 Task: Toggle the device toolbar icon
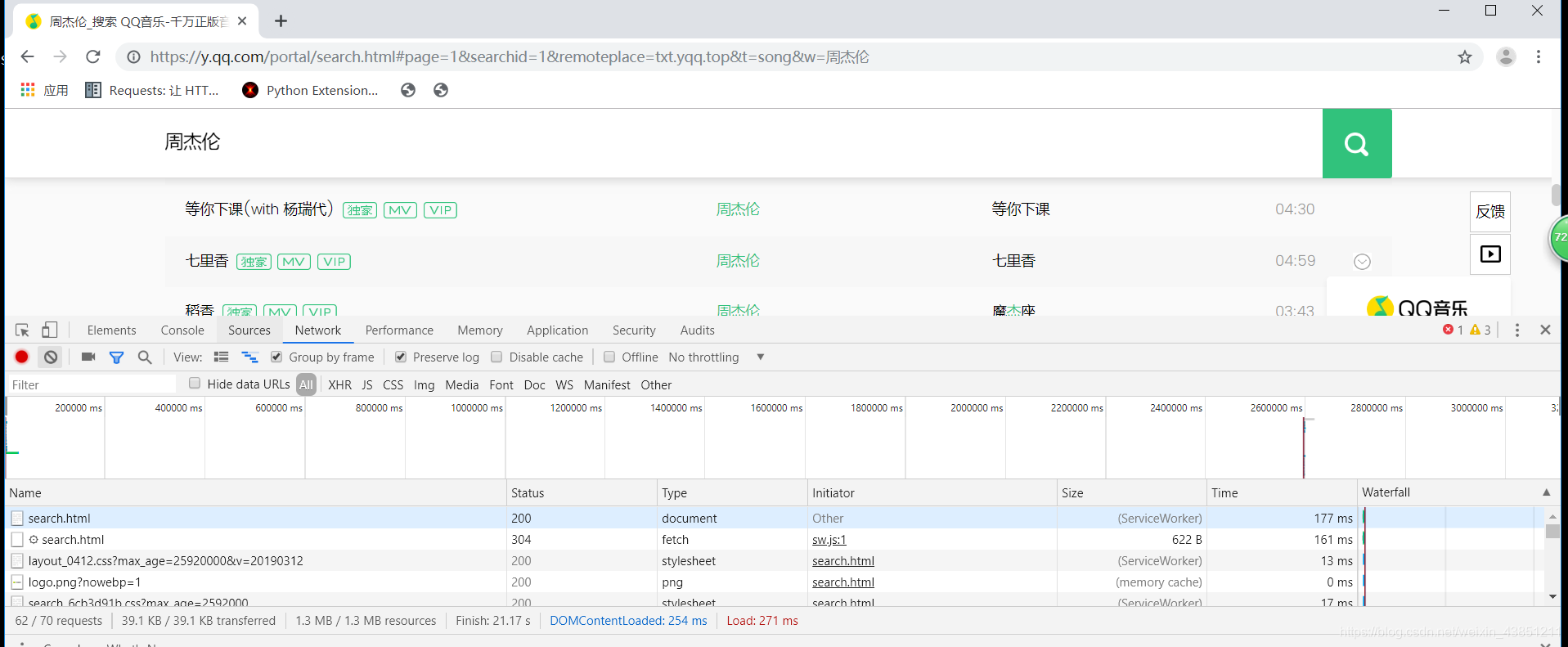[50, 330]
